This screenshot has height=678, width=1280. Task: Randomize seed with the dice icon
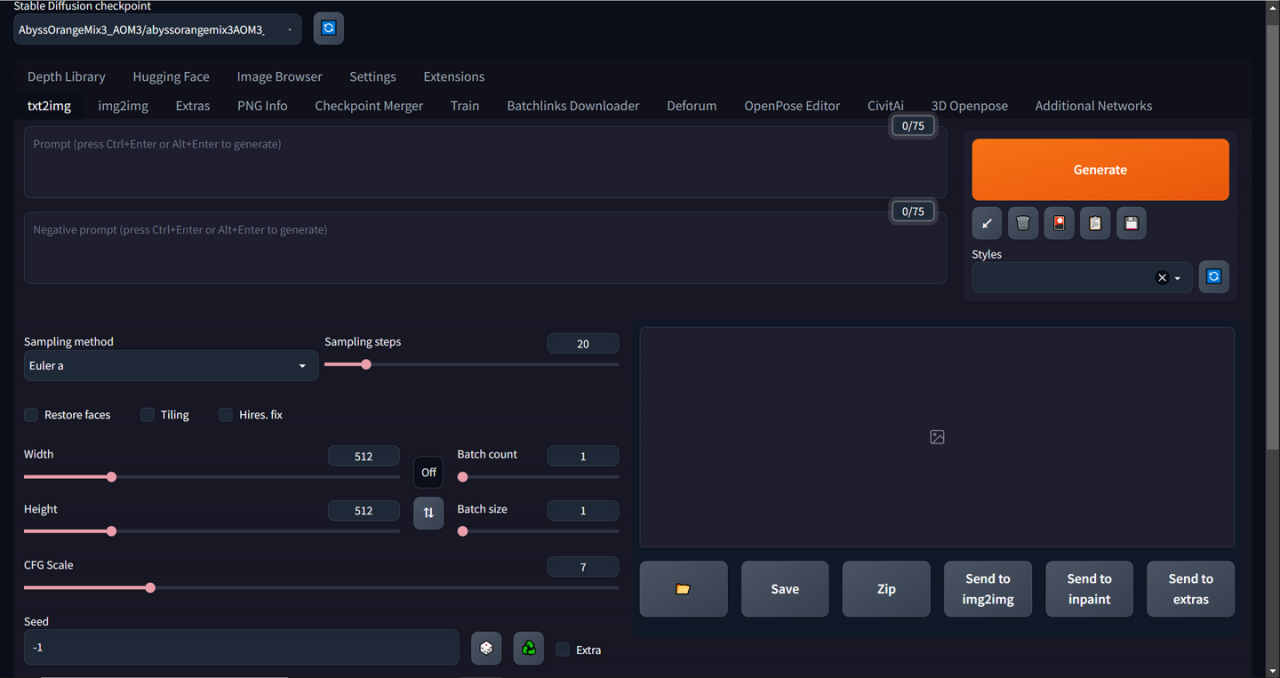[x=486, y=648]
